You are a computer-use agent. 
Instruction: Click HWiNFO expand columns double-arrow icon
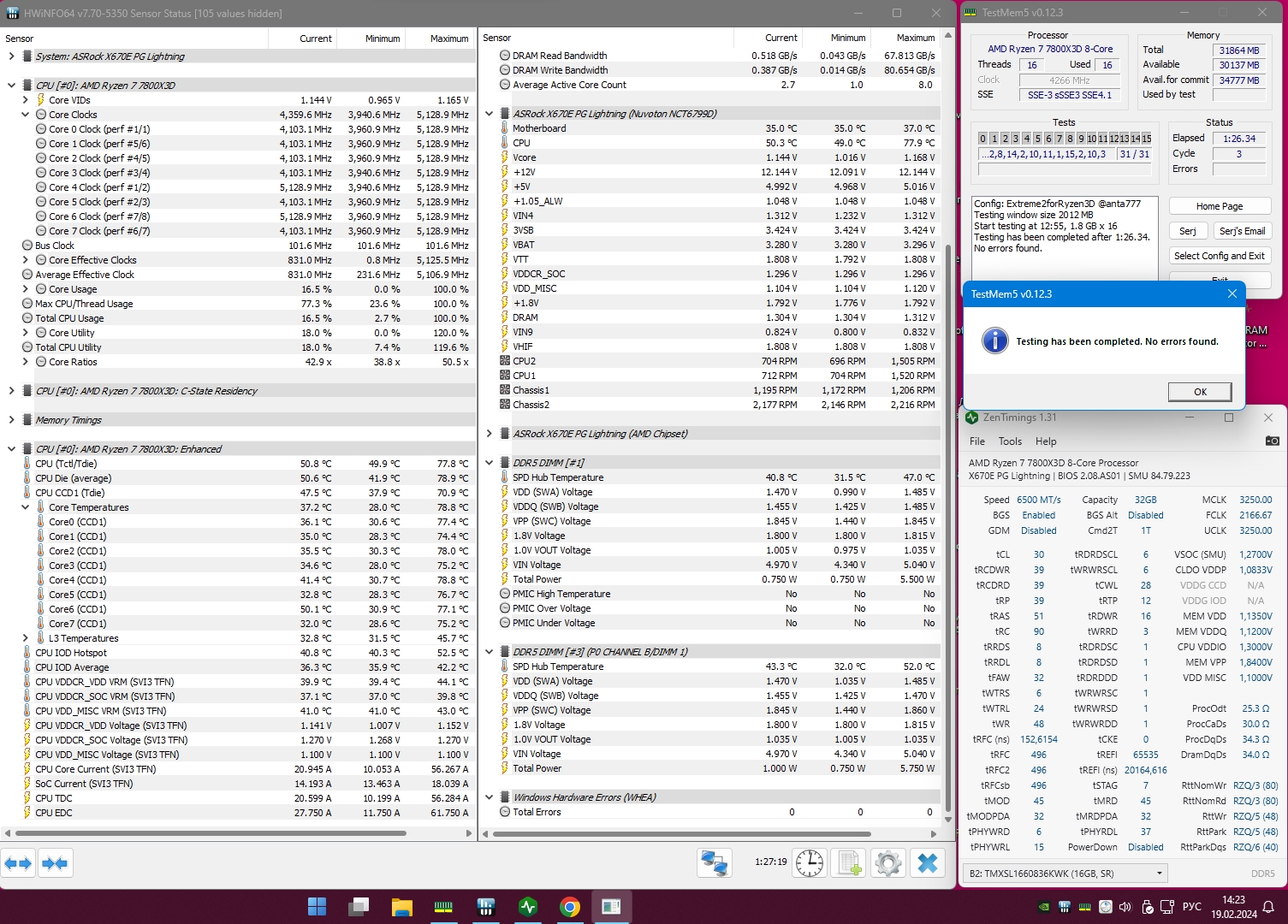[18, 863]
